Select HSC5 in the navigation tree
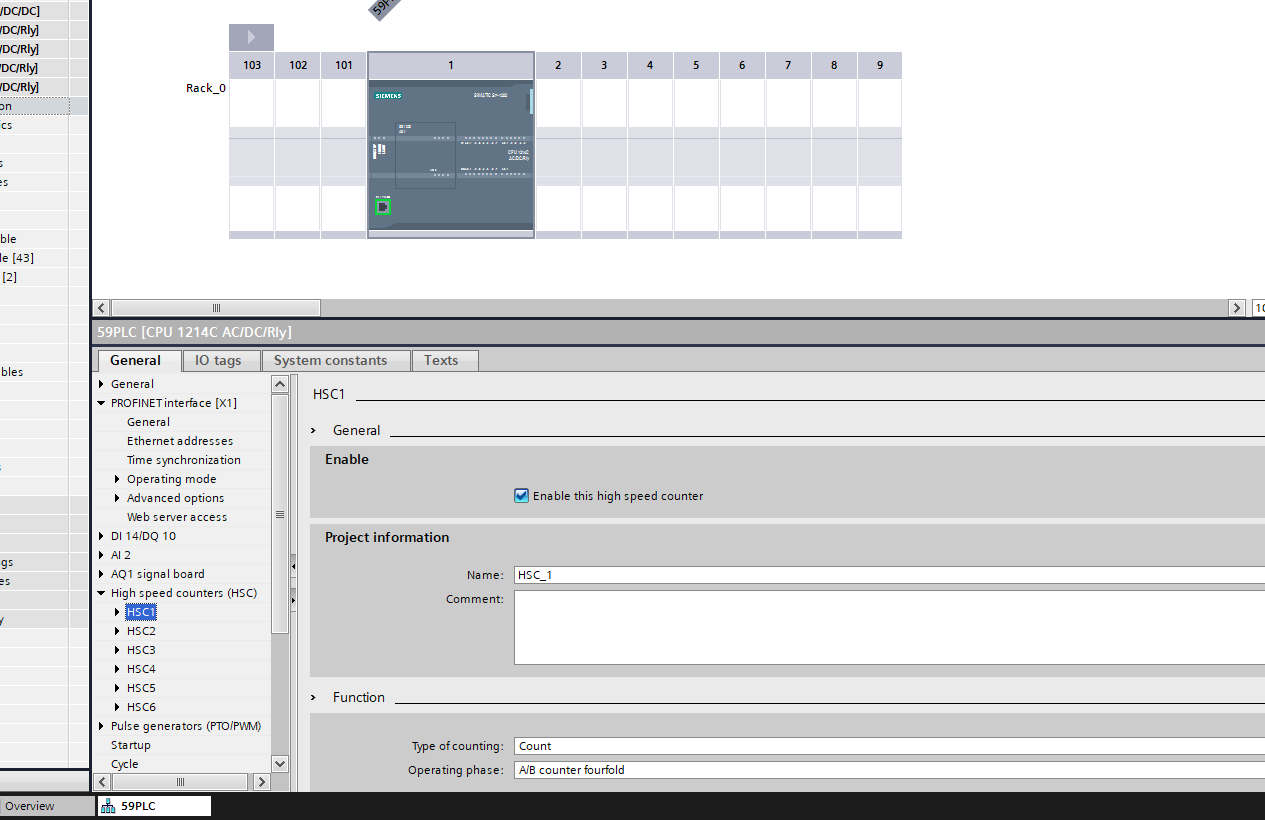The image size is (1265, 820). pyautogui.click(x=141, y=688)
